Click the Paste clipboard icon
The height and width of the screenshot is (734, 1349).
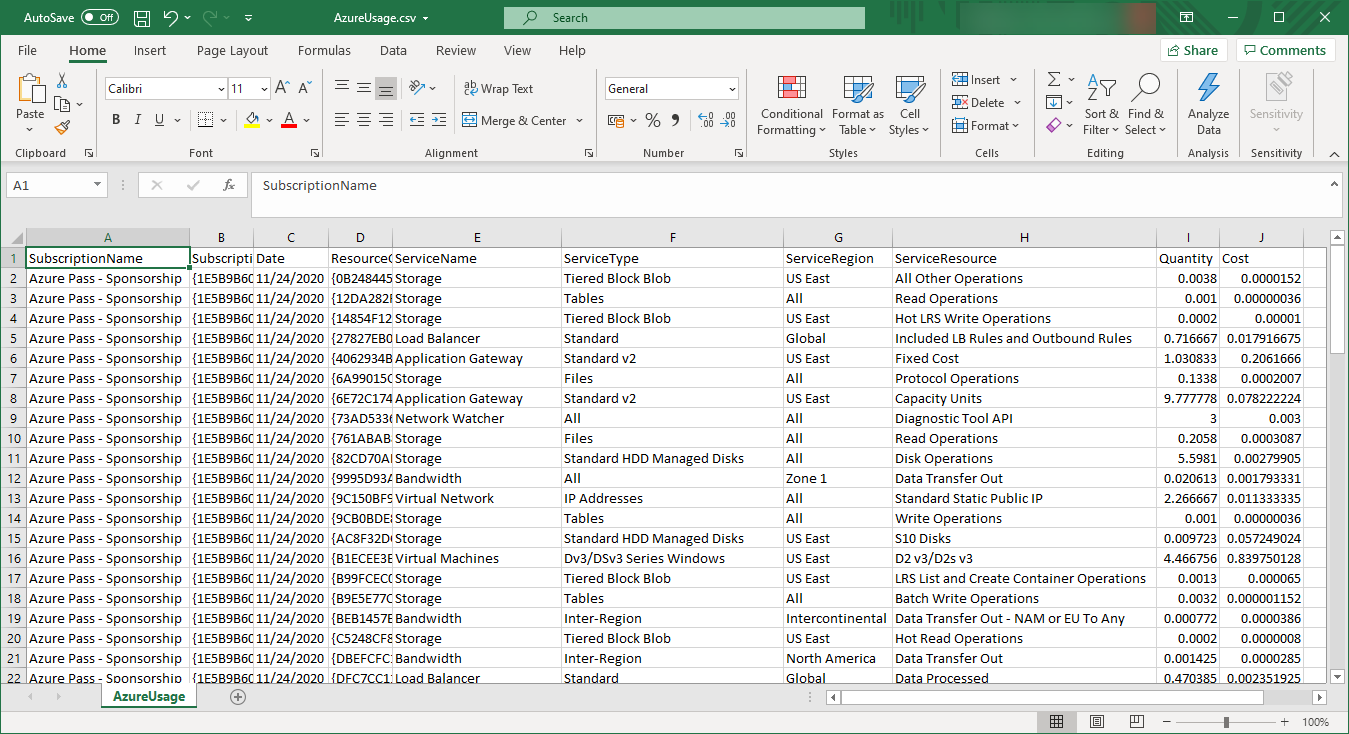(31, 89)
